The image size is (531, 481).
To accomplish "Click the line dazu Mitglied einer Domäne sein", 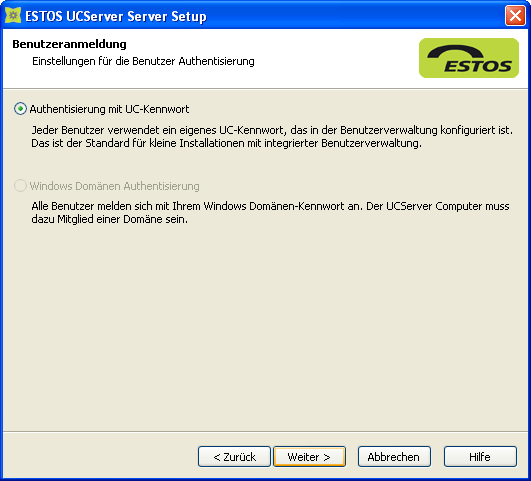I will point(110,219).
